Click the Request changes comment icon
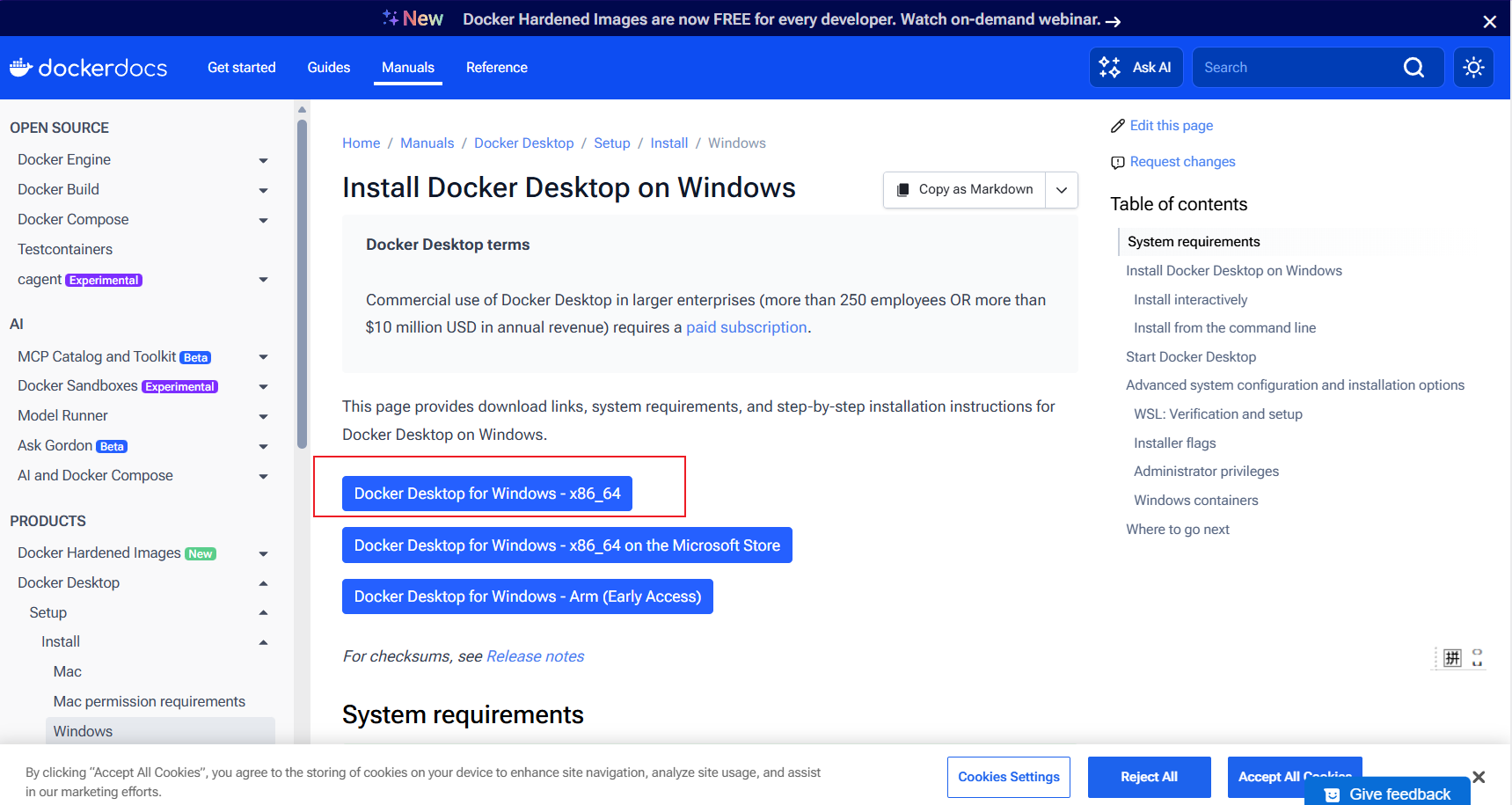 point(1118,162)
